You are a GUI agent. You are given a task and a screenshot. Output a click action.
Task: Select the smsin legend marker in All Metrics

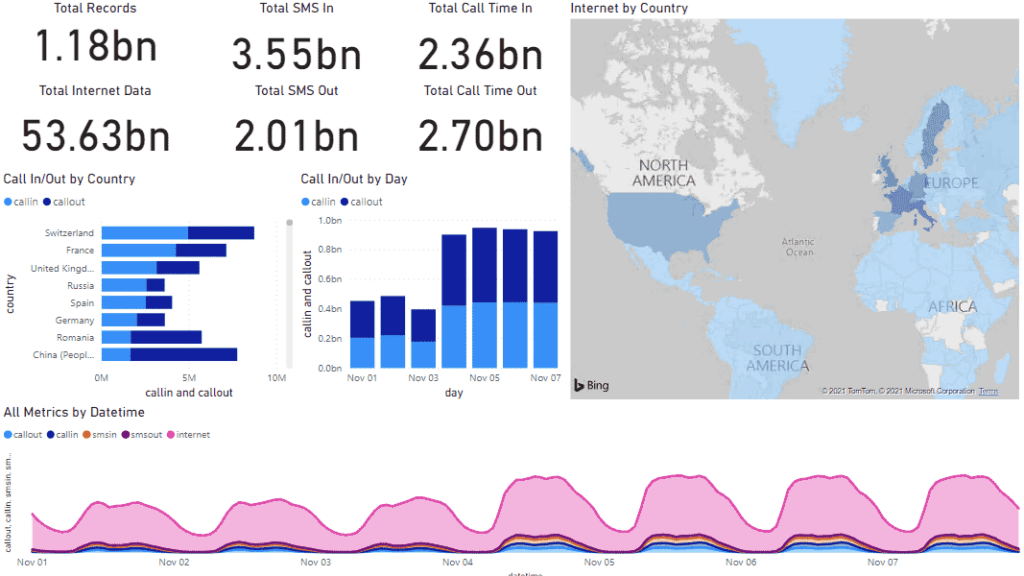[86, 435]
